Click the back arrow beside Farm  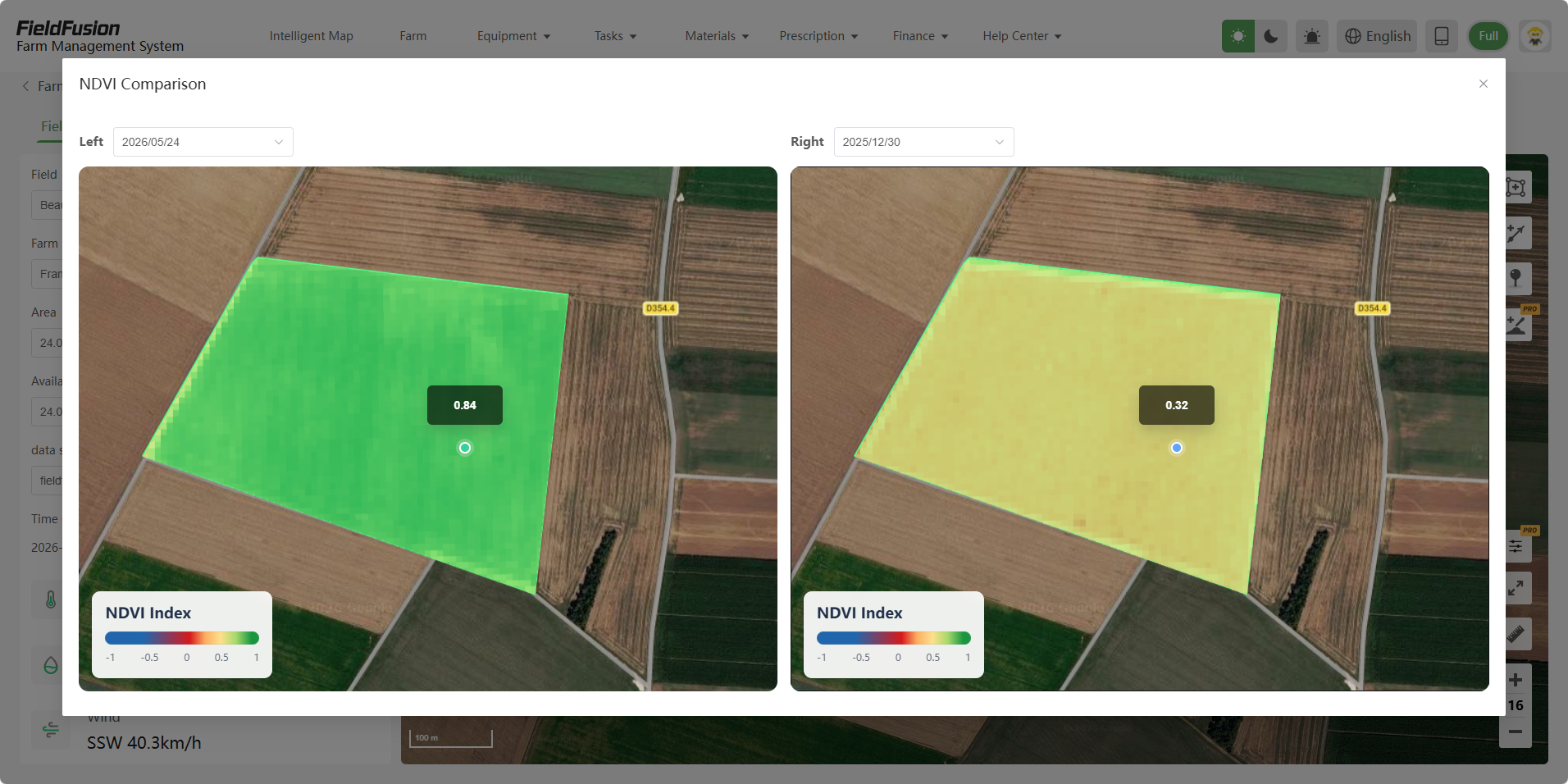(x=25, y=86)
